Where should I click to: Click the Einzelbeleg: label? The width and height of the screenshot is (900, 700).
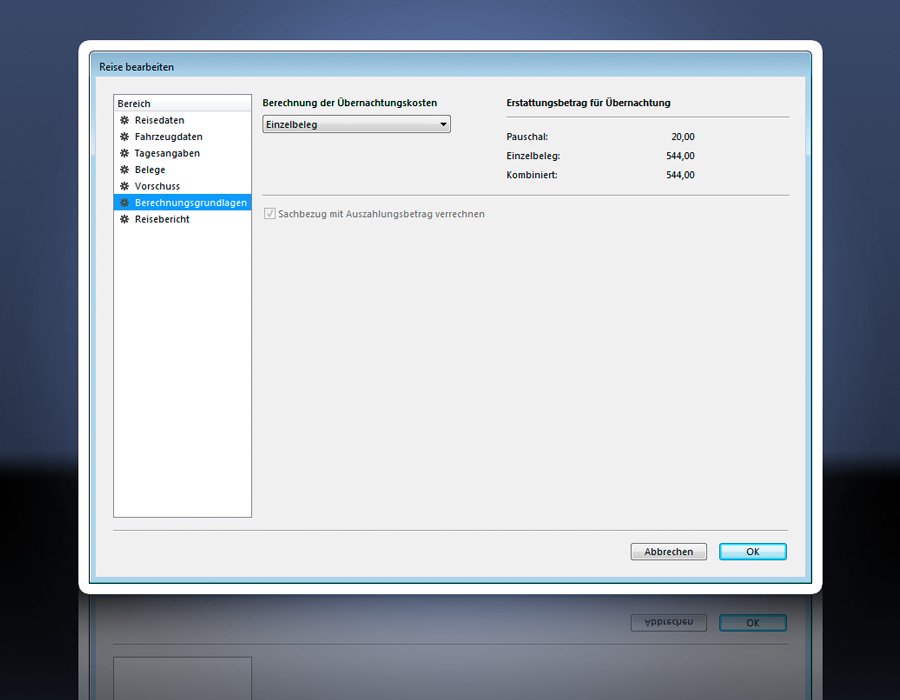pyautogui.click(x=533, y=156)
